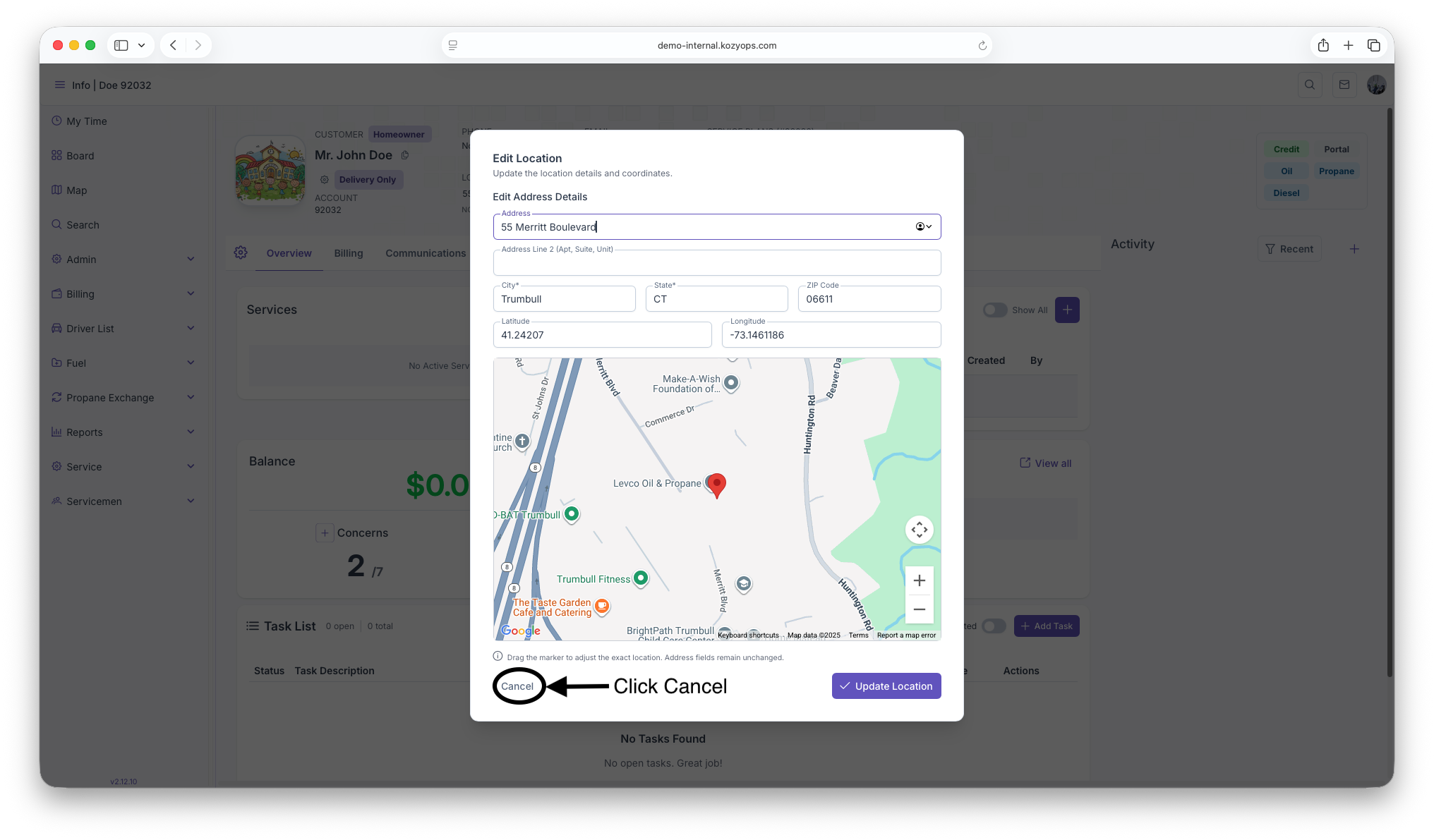Toggle the switch next to Add Task
Image resolution: width=1434 pixels, height=840 pixels.
pos(994,626)
